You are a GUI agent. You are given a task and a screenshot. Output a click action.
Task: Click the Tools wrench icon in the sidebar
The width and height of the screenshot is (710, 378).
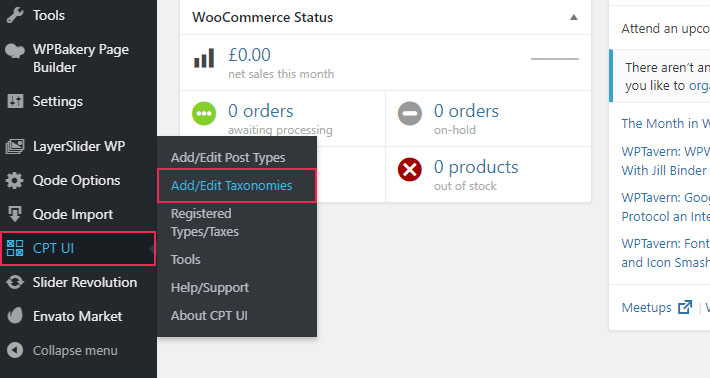14,15
